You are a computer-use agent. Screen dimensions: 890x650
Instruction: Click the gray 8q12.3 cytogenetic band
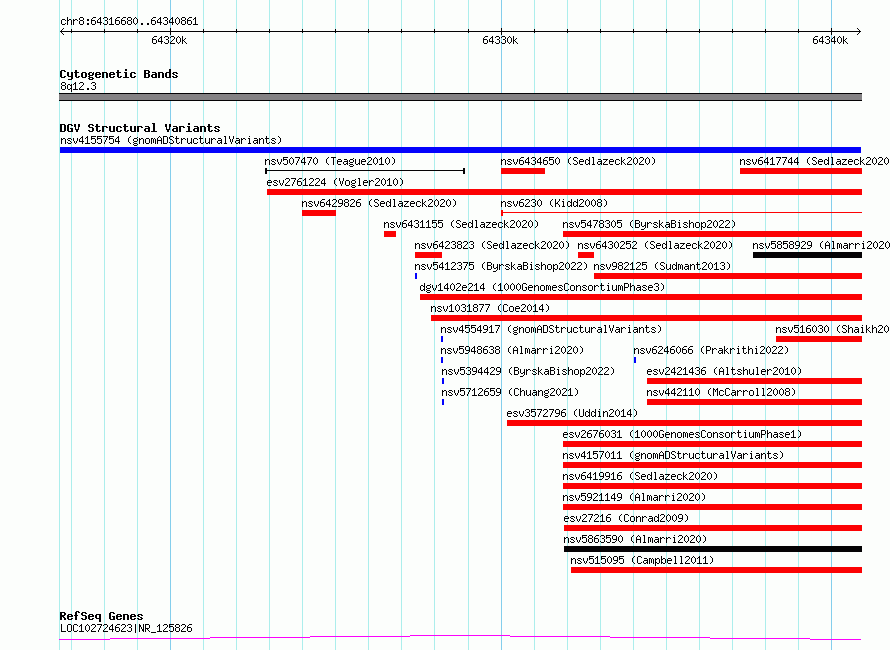tap(460, 97)
